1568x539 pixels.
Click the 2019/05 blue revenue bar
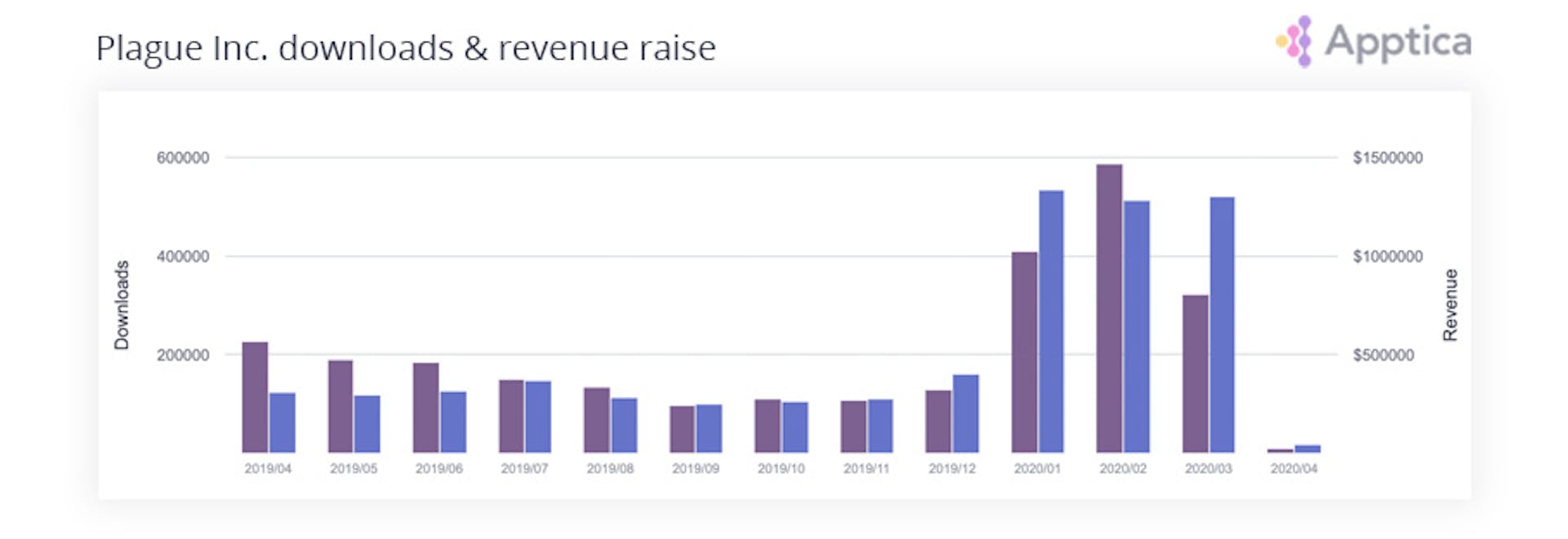point(367,424)
